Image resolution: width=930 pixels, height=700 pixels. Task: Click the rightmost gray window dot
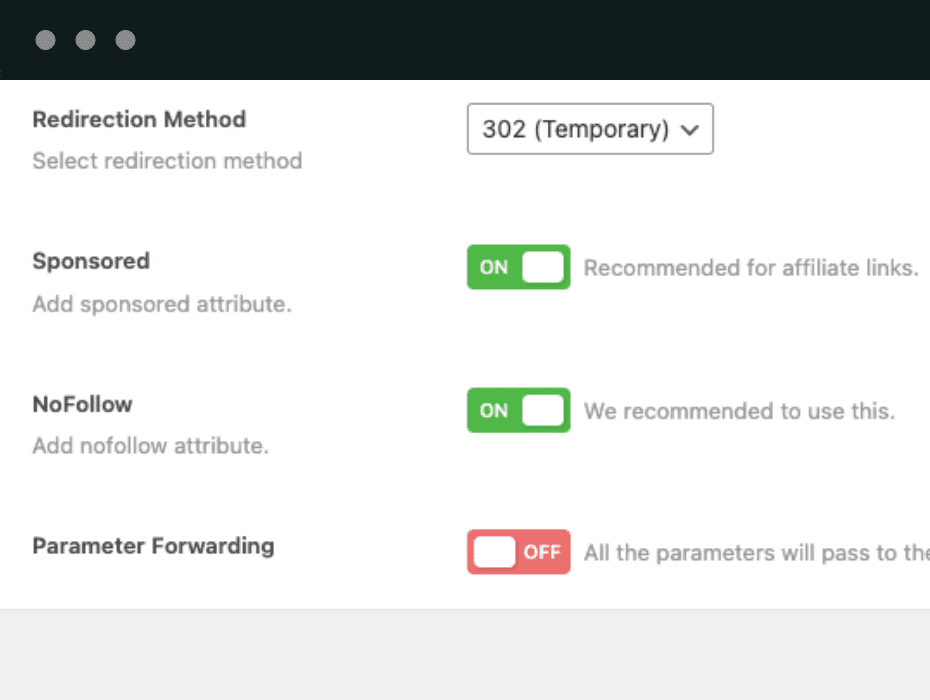point(125,40)
